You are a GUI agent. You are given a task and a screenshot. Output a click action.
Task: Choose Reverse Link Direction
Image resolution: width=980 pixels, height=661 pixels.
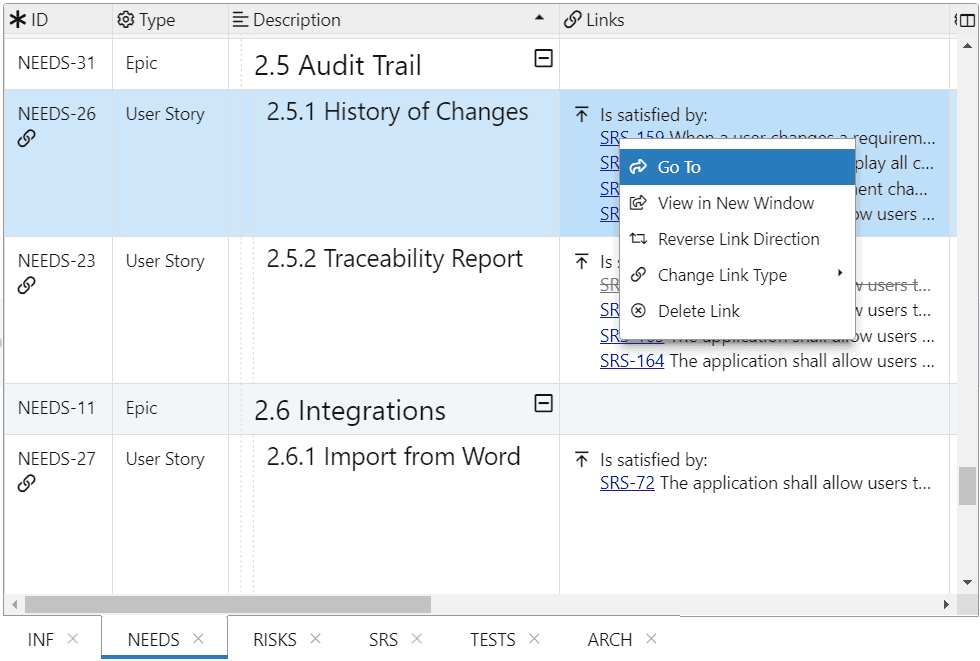coord(738,239)
